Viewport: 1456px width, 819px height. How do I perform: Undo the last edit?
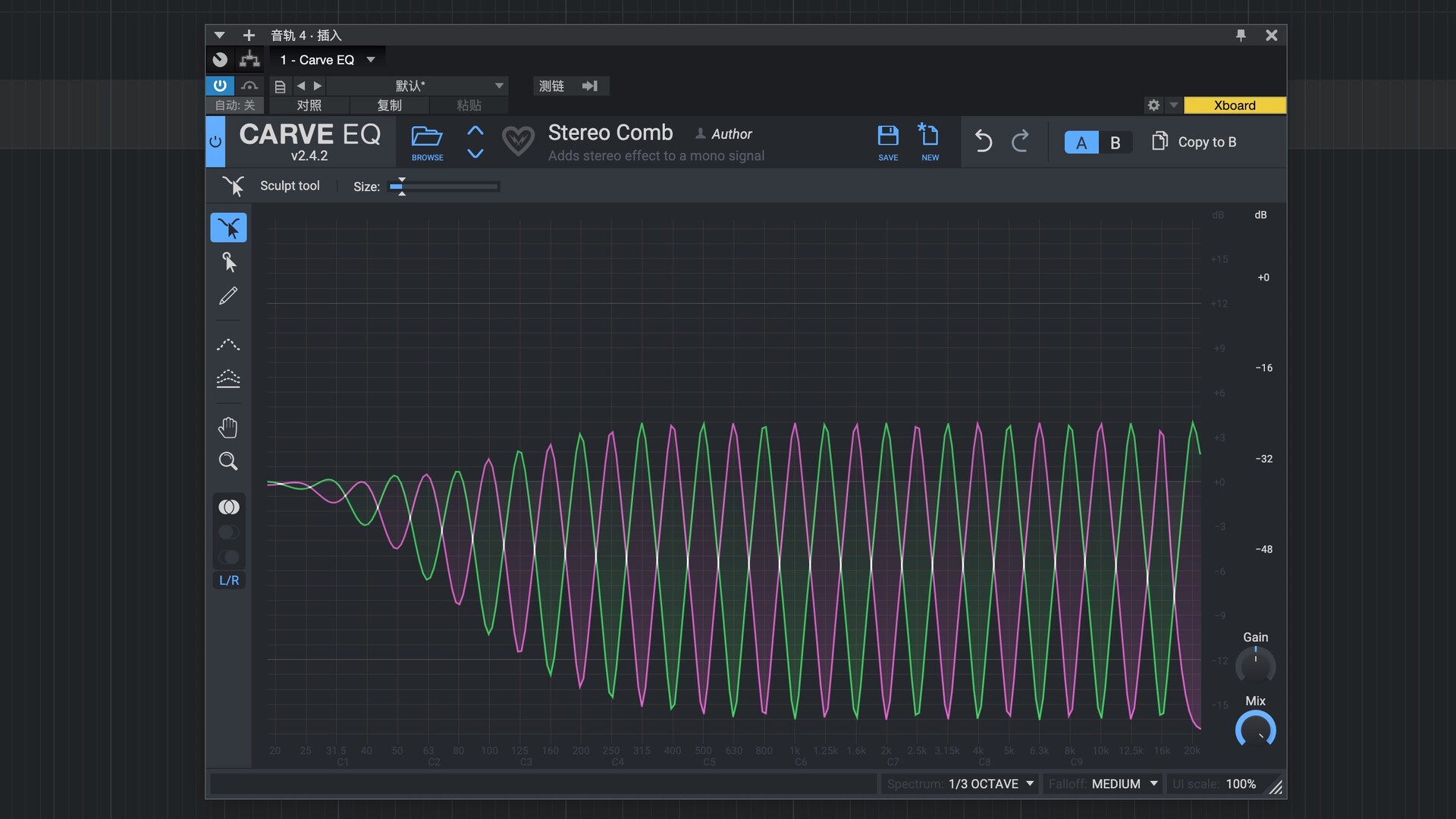[x=984, y=141]
